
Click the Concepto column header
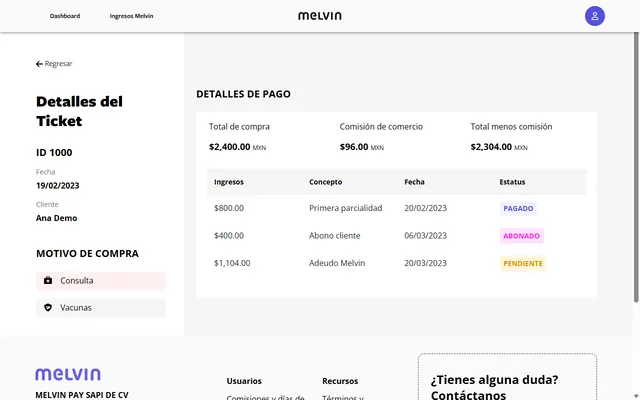325,182
